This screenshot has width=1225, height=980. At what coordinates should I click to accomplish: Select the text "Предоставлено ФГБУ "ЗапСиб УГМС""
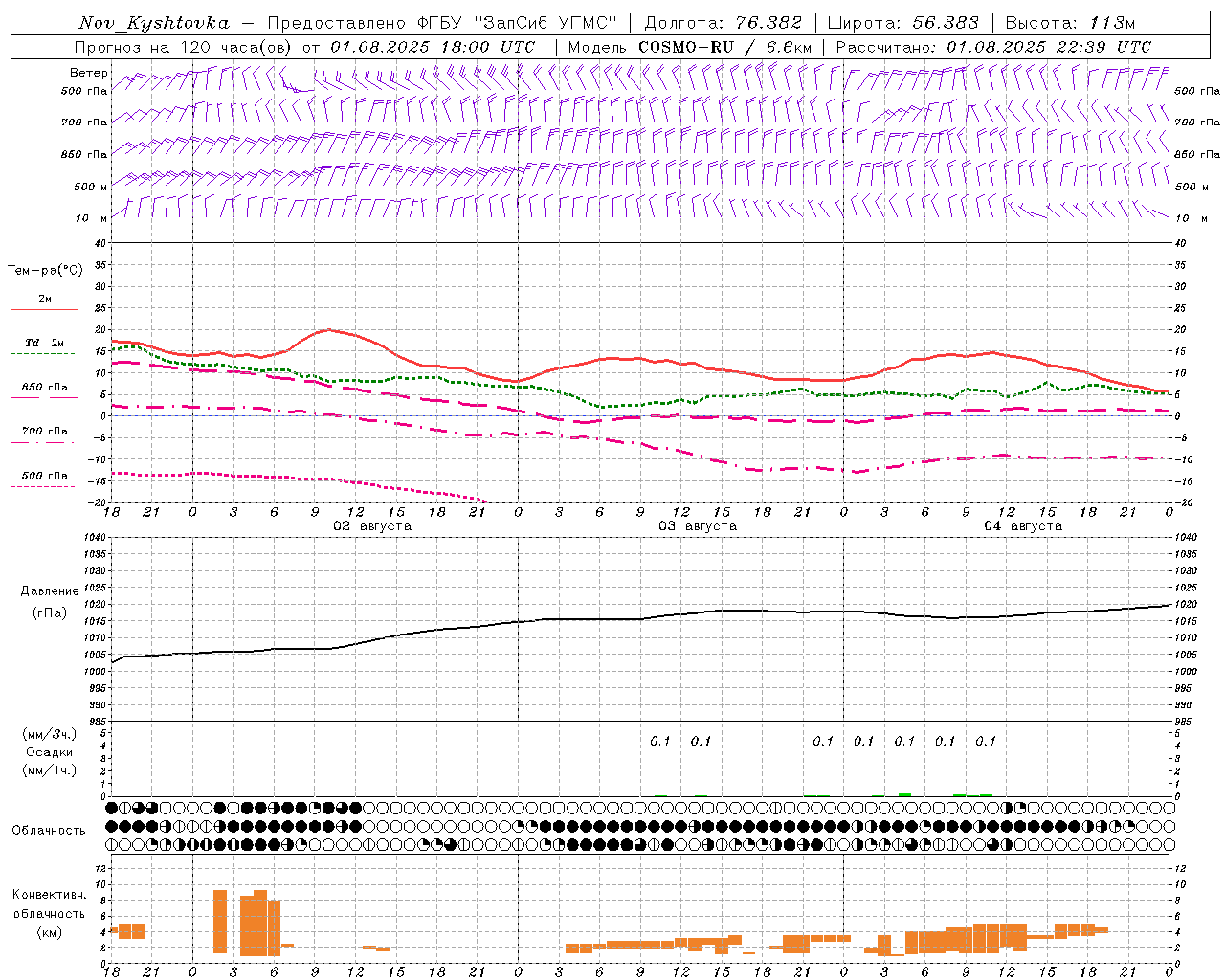click(x=443, y=23)
